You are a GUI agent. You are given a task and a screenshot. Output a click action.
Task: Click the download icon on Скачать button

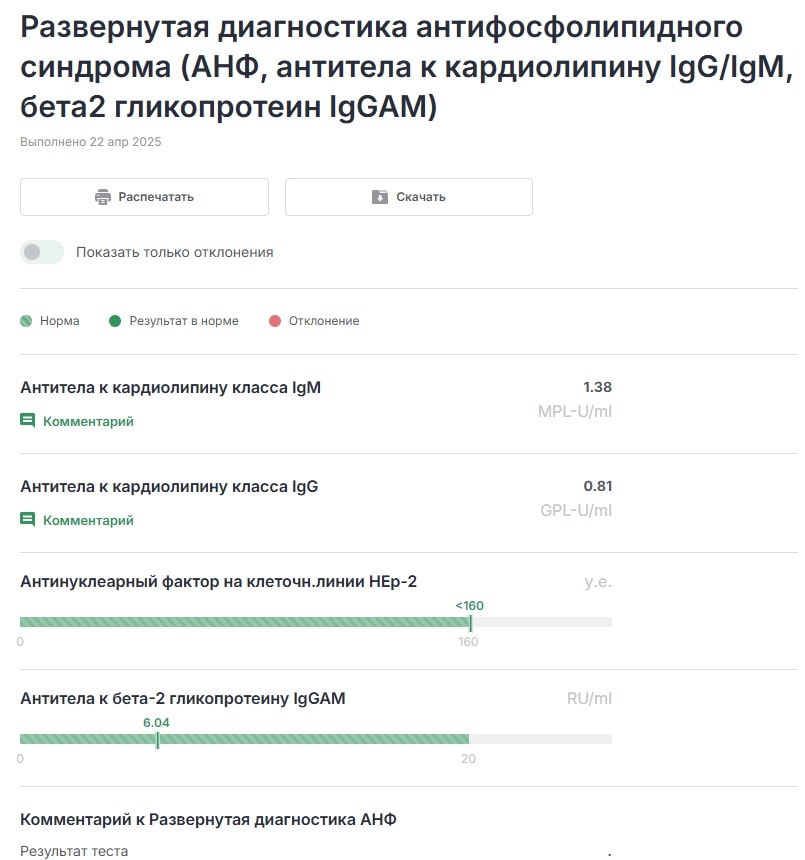pos(382,196)
